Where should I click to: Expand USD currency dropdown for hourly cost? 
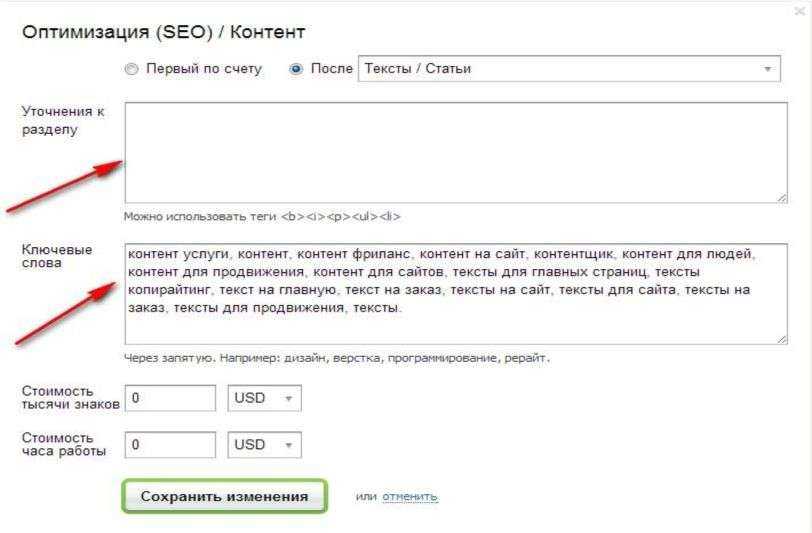(264, 445)
